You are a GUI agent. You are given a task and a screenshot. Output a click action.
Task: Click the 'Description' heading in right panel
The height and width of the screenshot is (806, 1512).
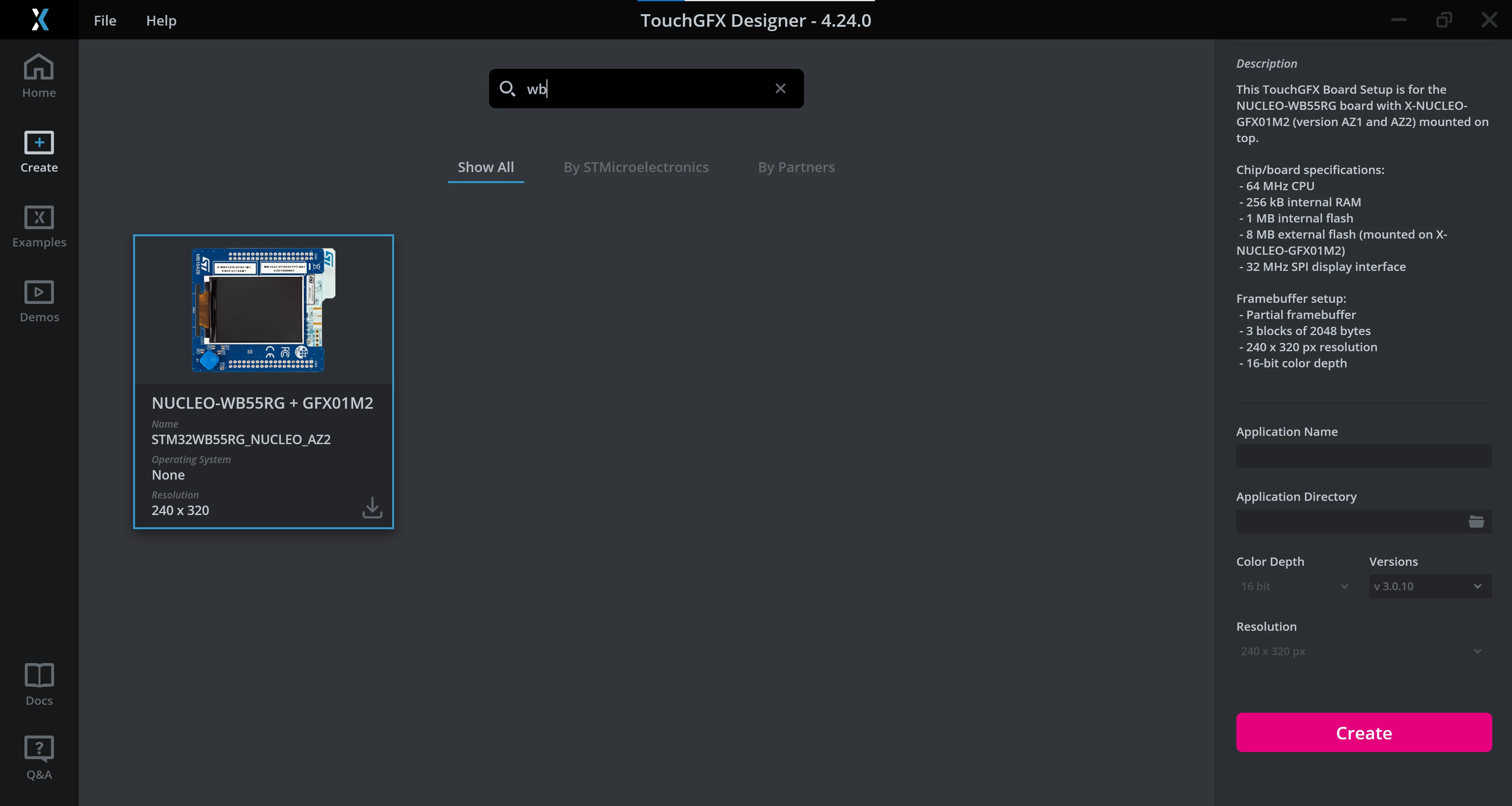pos(1266,63)
